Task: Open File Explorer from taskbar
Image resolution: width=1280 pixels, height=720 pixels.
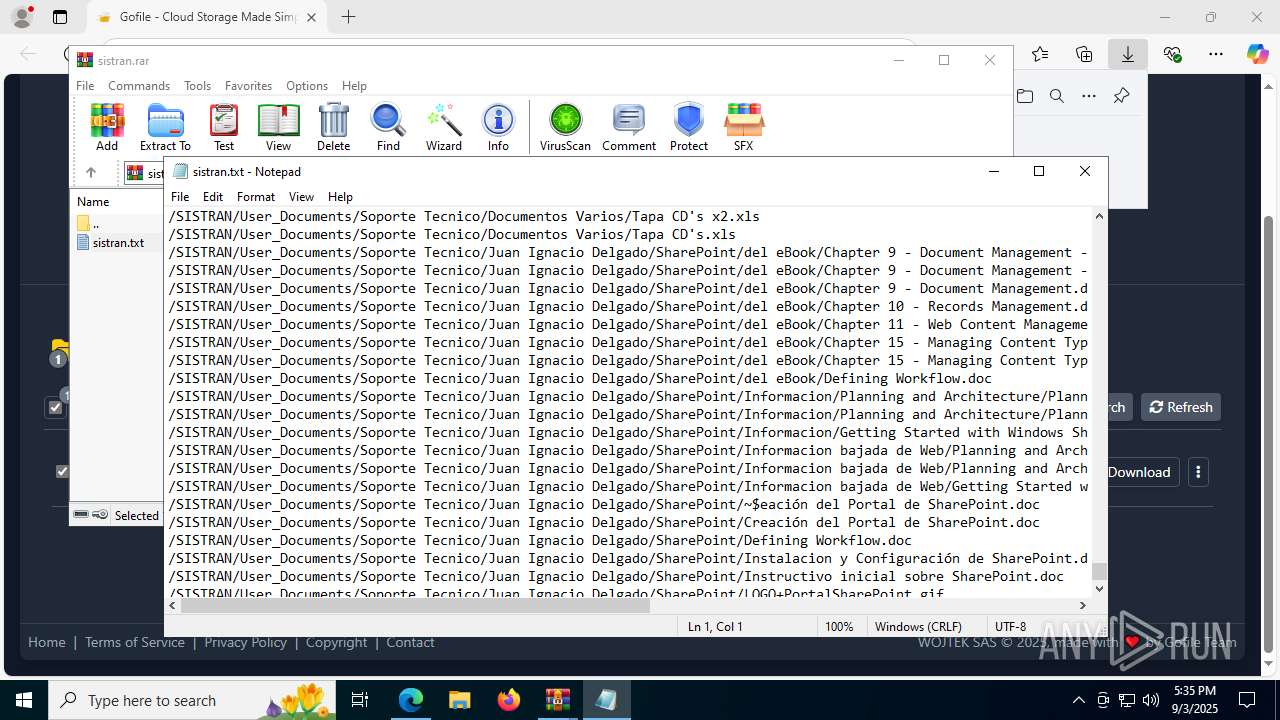Action: click(x=459, y=700)
